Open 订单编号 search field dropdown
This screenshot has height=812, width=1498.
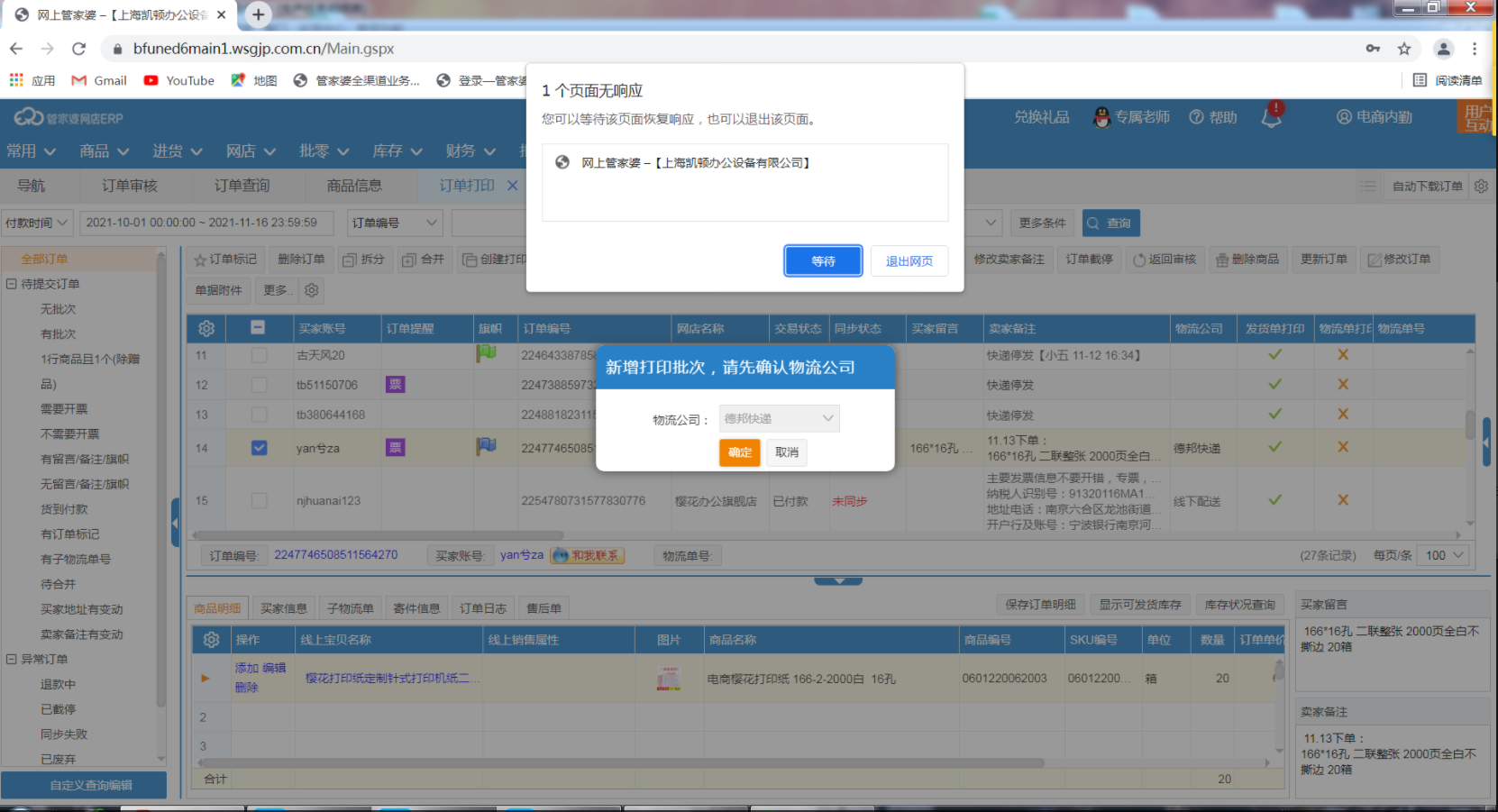tap(395, 223)
